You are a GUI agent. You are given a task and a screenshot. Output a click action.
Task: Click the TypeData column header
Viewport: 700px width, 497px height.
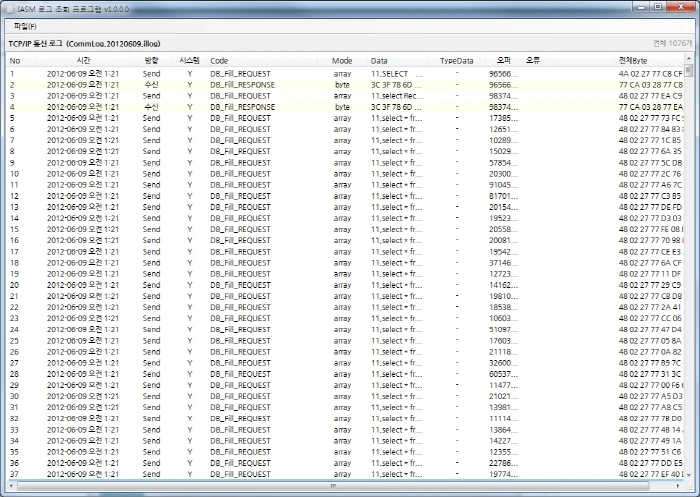point(456,61)
